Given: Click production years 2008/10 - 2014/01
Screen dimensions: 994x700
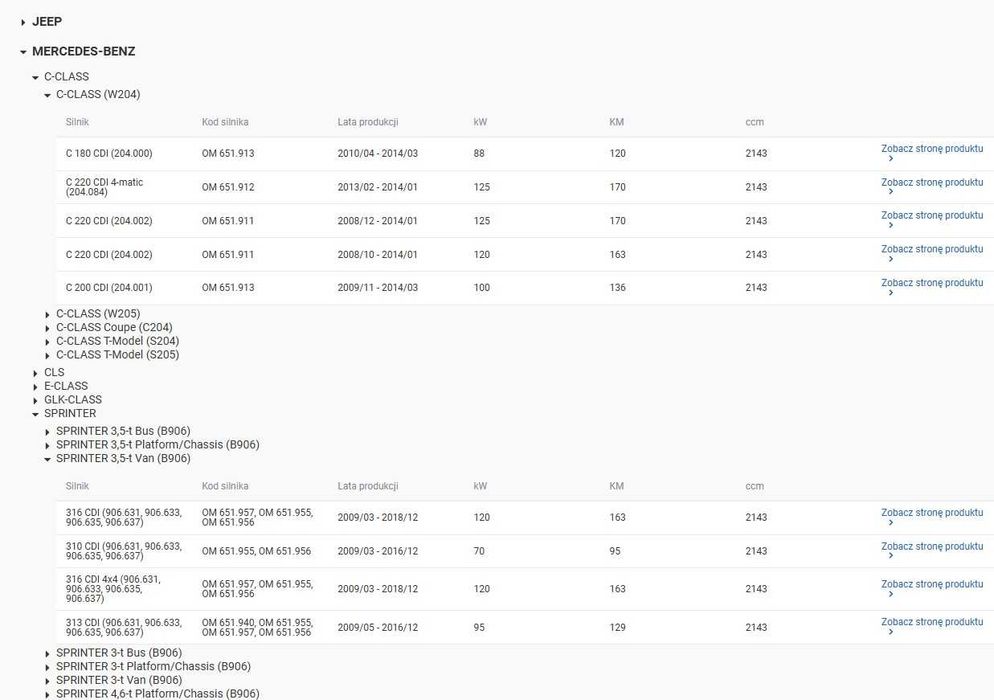Looking at the screenshot, I should pyautogui.click(x=378, y=254).
